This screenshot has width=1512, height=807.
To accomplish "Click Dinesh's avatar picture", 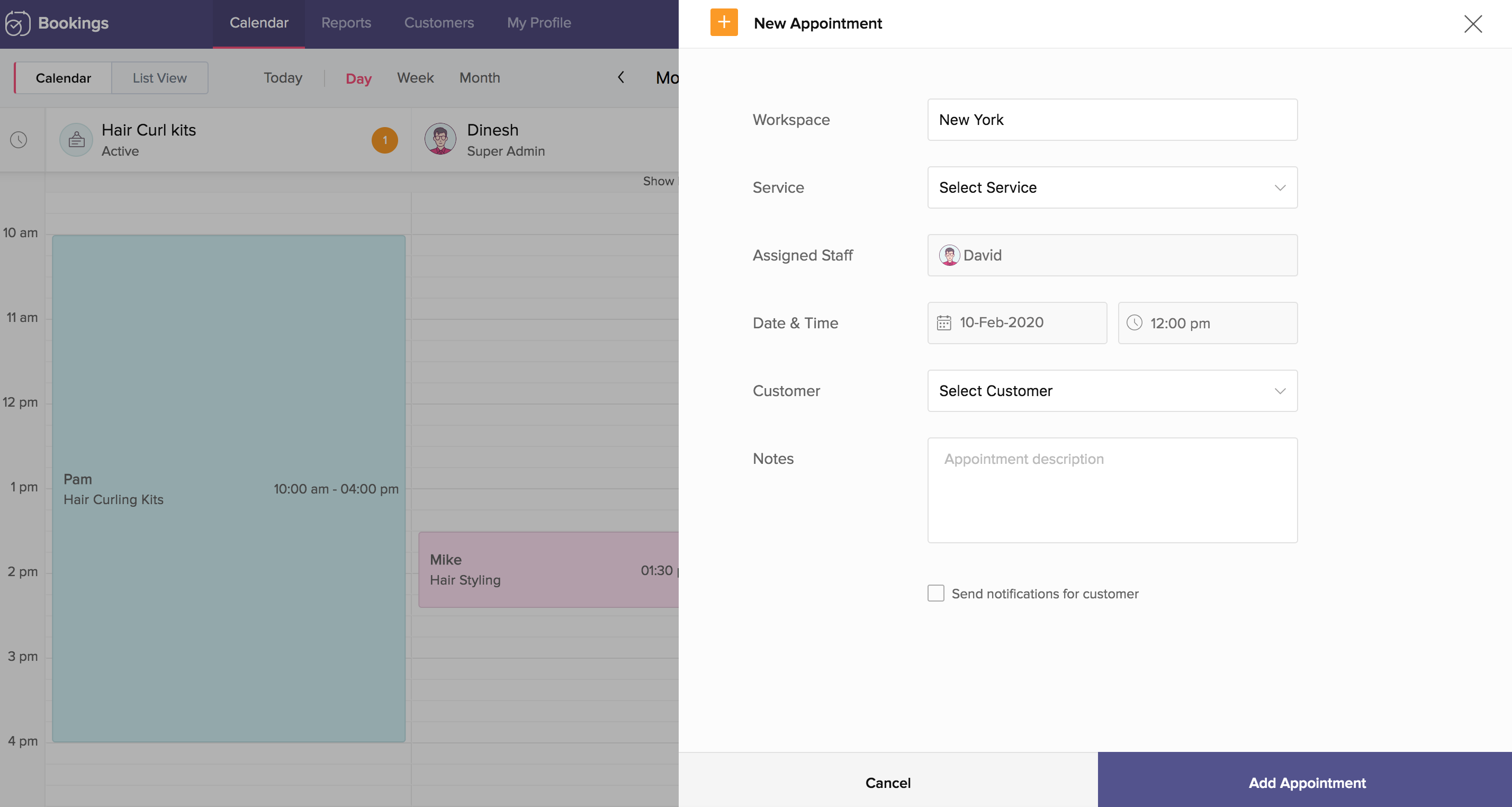I will pyautogui.click(x=440, y=140).
